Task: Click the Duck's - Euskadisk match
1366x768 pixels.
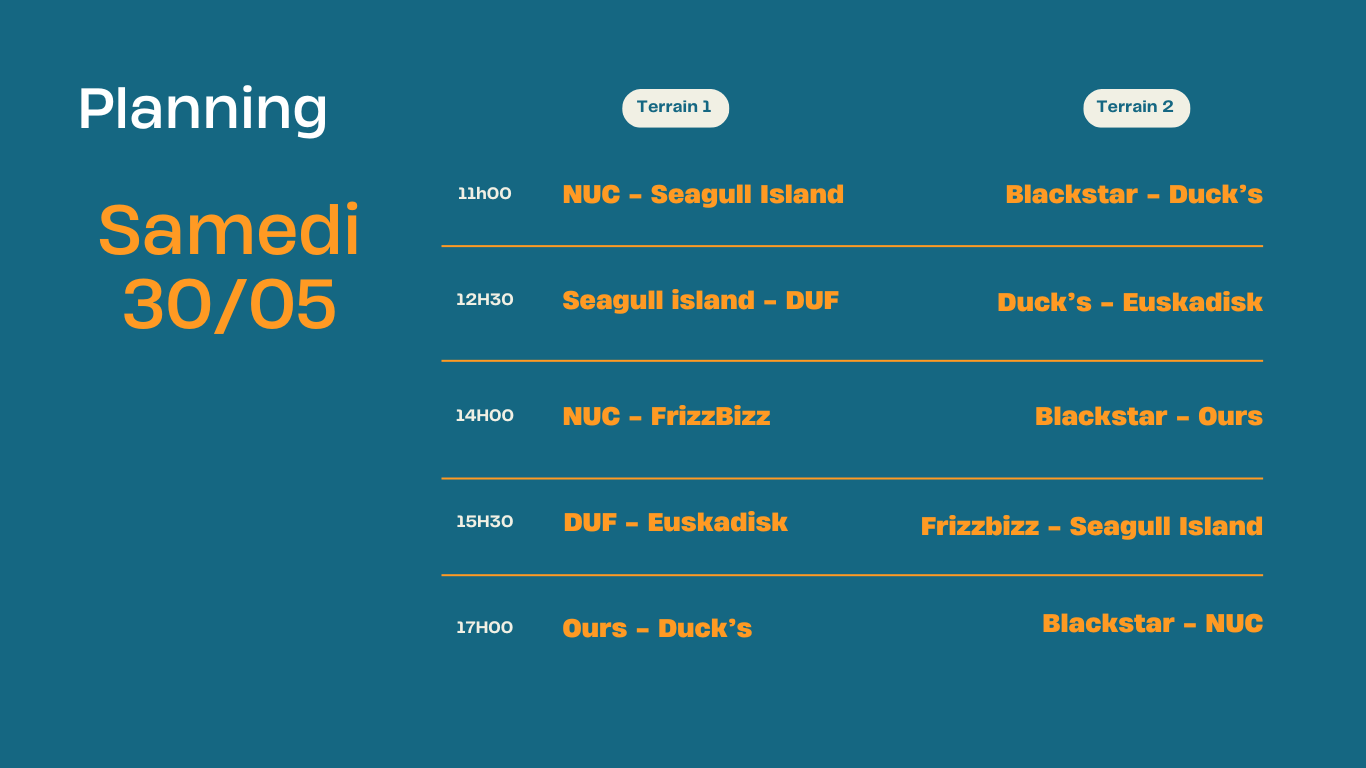Action: (x=1130, y=302)
